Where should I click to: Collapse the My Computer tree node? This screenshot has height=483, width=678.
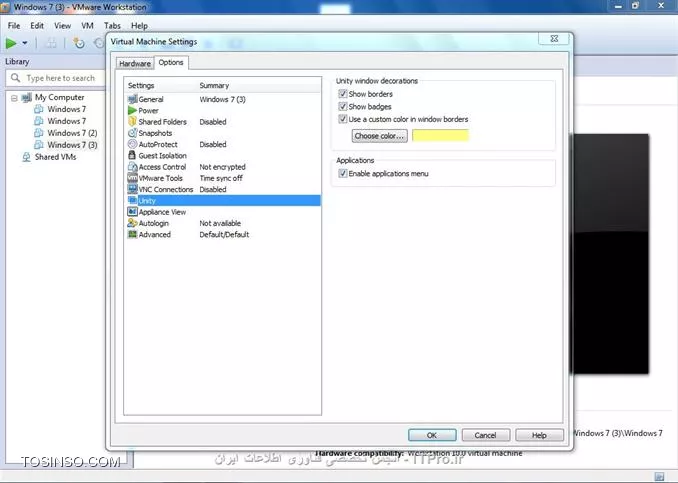tap(14, 98)
